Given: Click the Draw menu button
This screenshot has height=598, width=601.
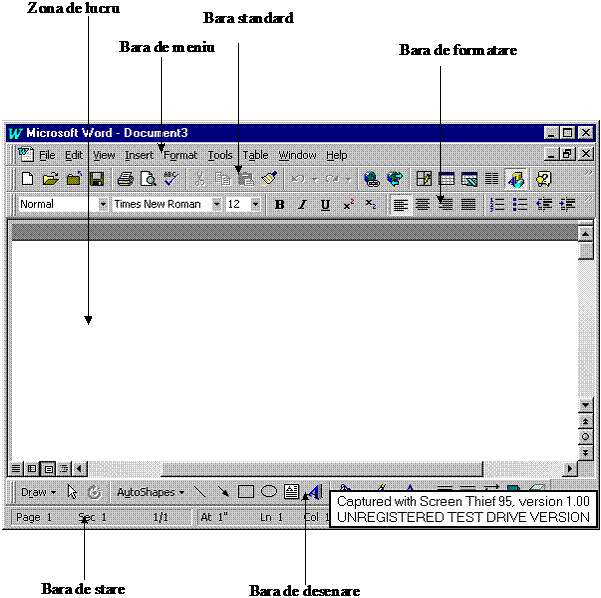Looking at the screenshot, I should pyautogui.click(x=38, y=492).
